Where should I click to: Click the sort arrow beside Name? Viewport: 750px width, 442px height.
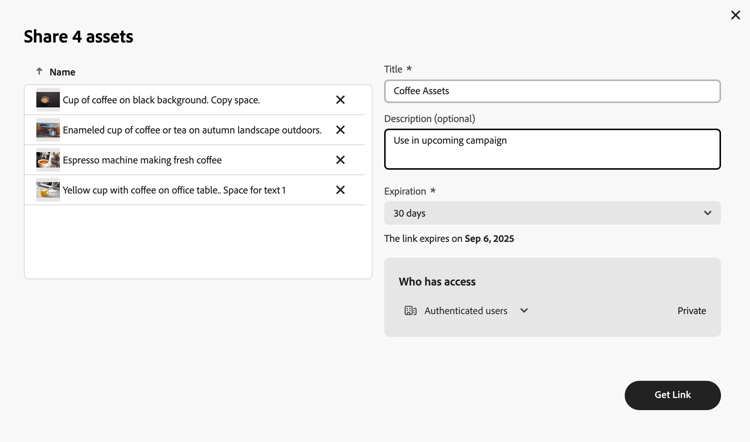pyautogui.click(x=39, y=72)
